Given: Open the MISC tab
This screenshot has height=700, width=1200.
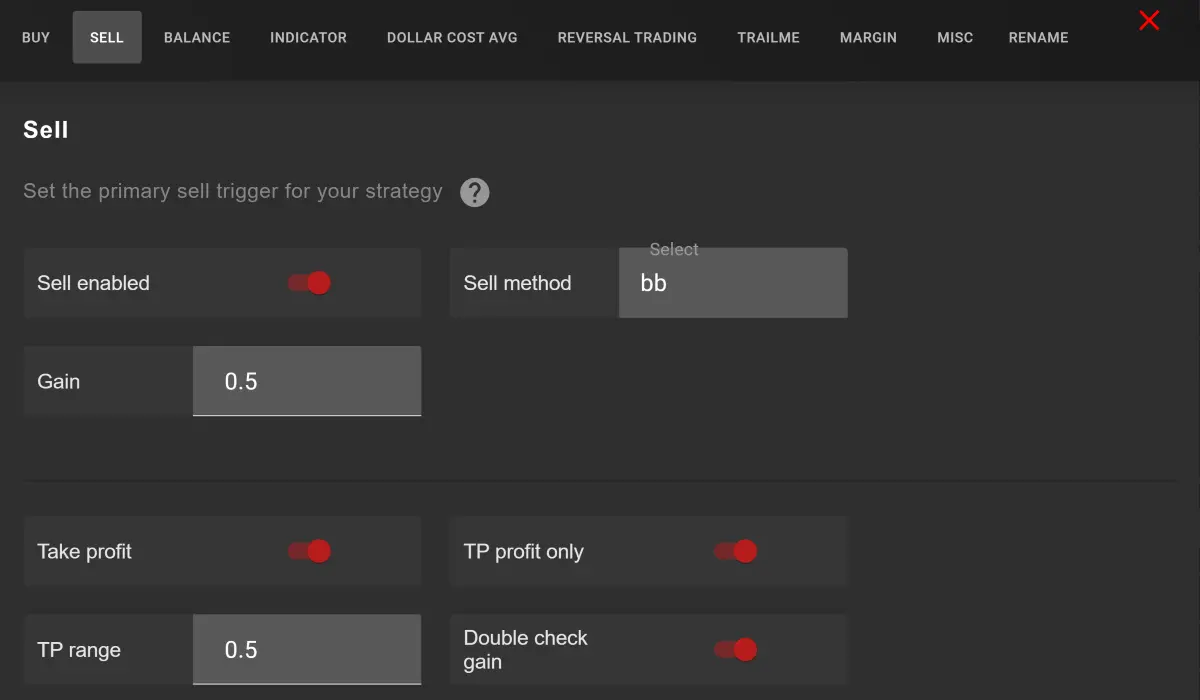Looking at the screenshot, I should 954,37.
